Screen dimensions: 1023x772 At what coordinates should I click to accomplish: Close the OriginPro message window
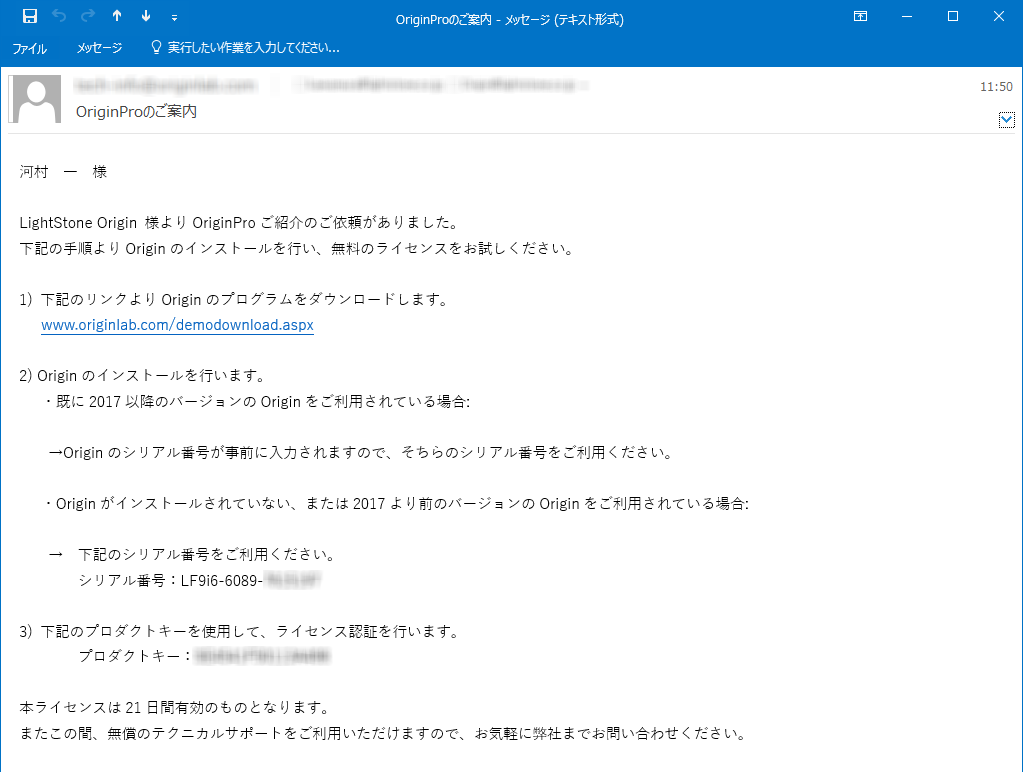click(999, 16)
